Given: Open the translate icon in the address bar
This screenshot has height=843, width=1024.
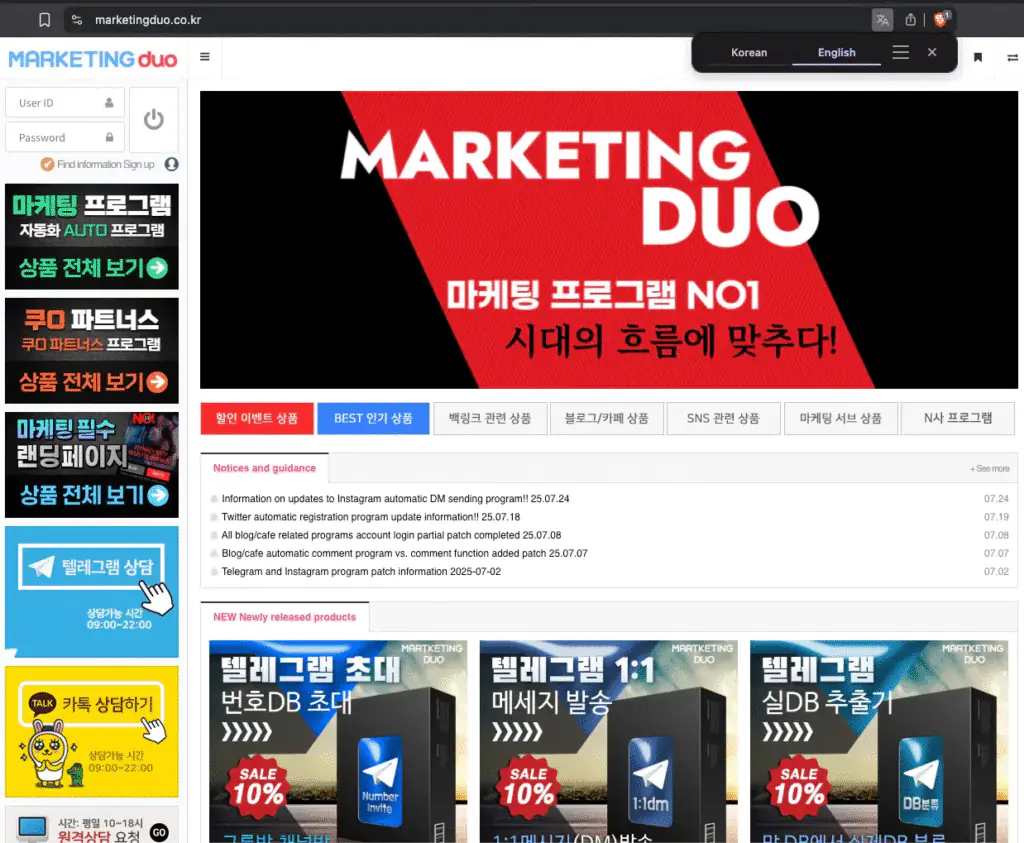Looking at the screenshot, I should click(x=883, y=19).
